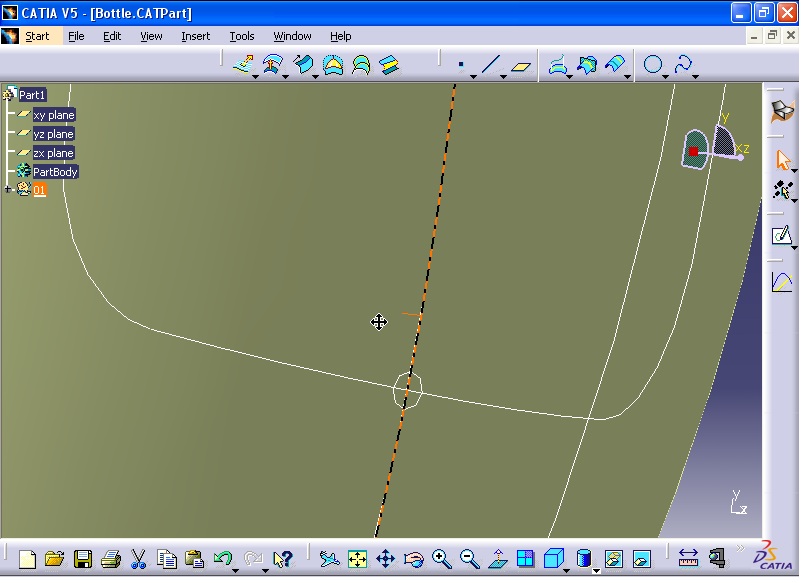Open dropdown arrow under Extrude tool

[255, 77]
